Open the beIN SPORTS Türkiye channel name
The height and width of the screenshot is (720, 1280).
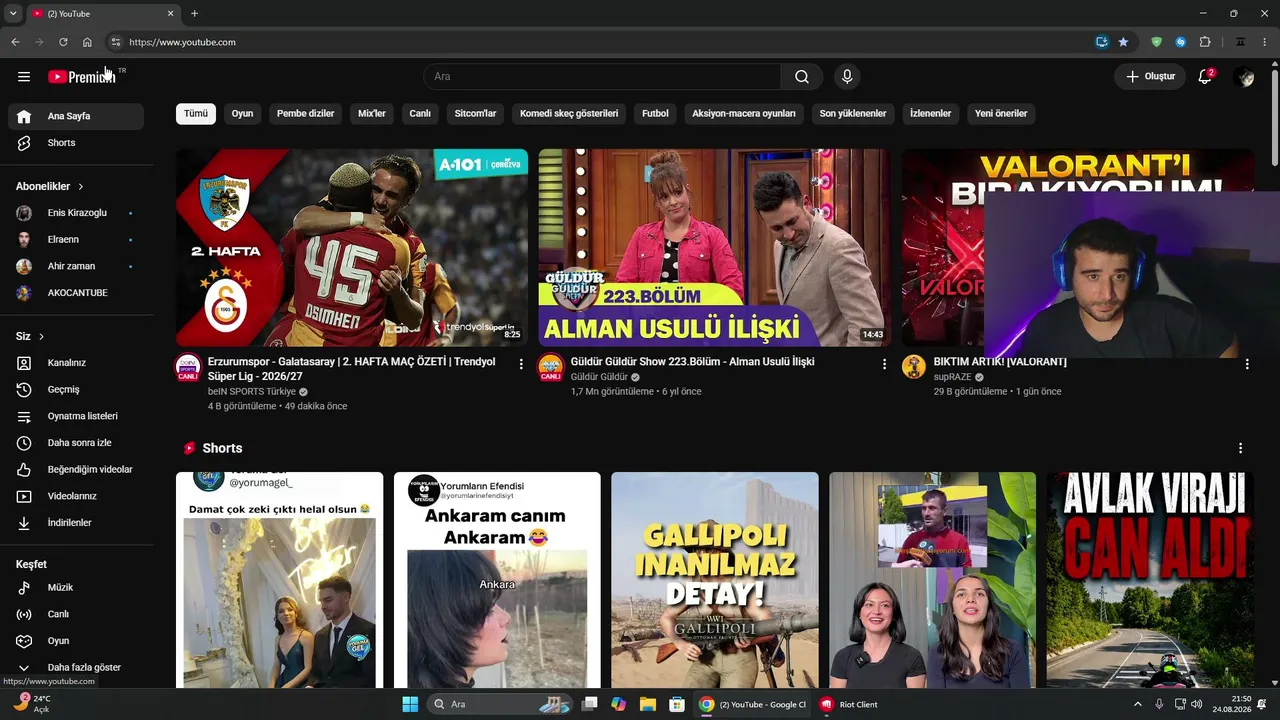252,392
